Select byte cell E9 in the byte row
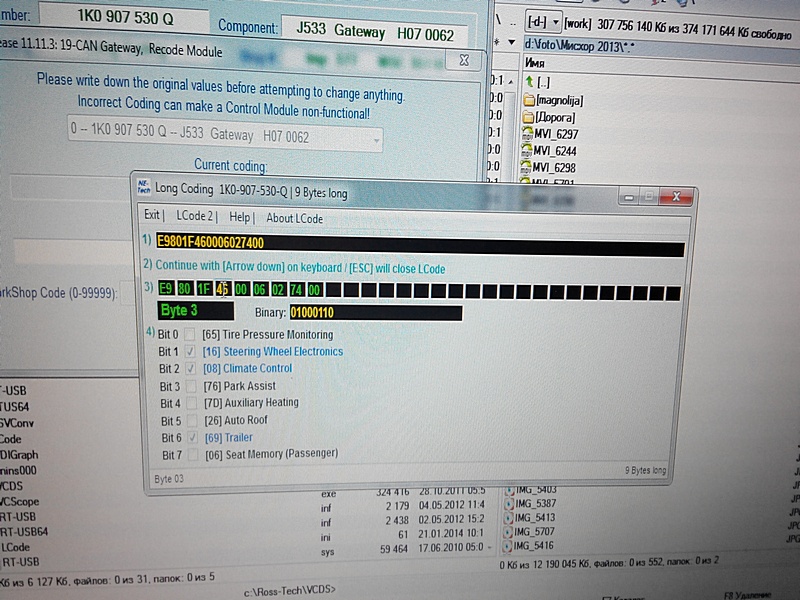 [165, 289]
